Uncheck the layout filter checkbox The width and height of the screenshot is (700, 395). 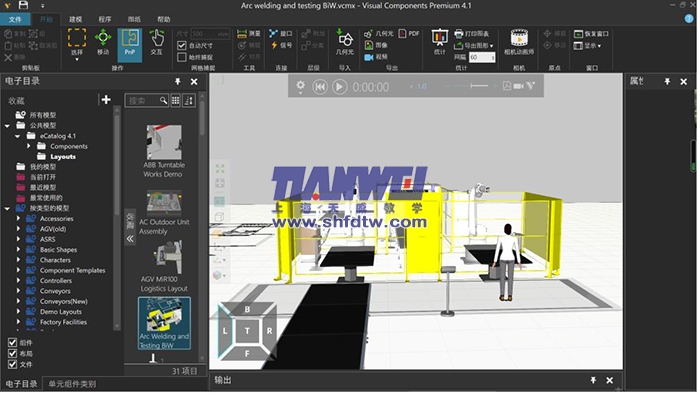[12, 354]
